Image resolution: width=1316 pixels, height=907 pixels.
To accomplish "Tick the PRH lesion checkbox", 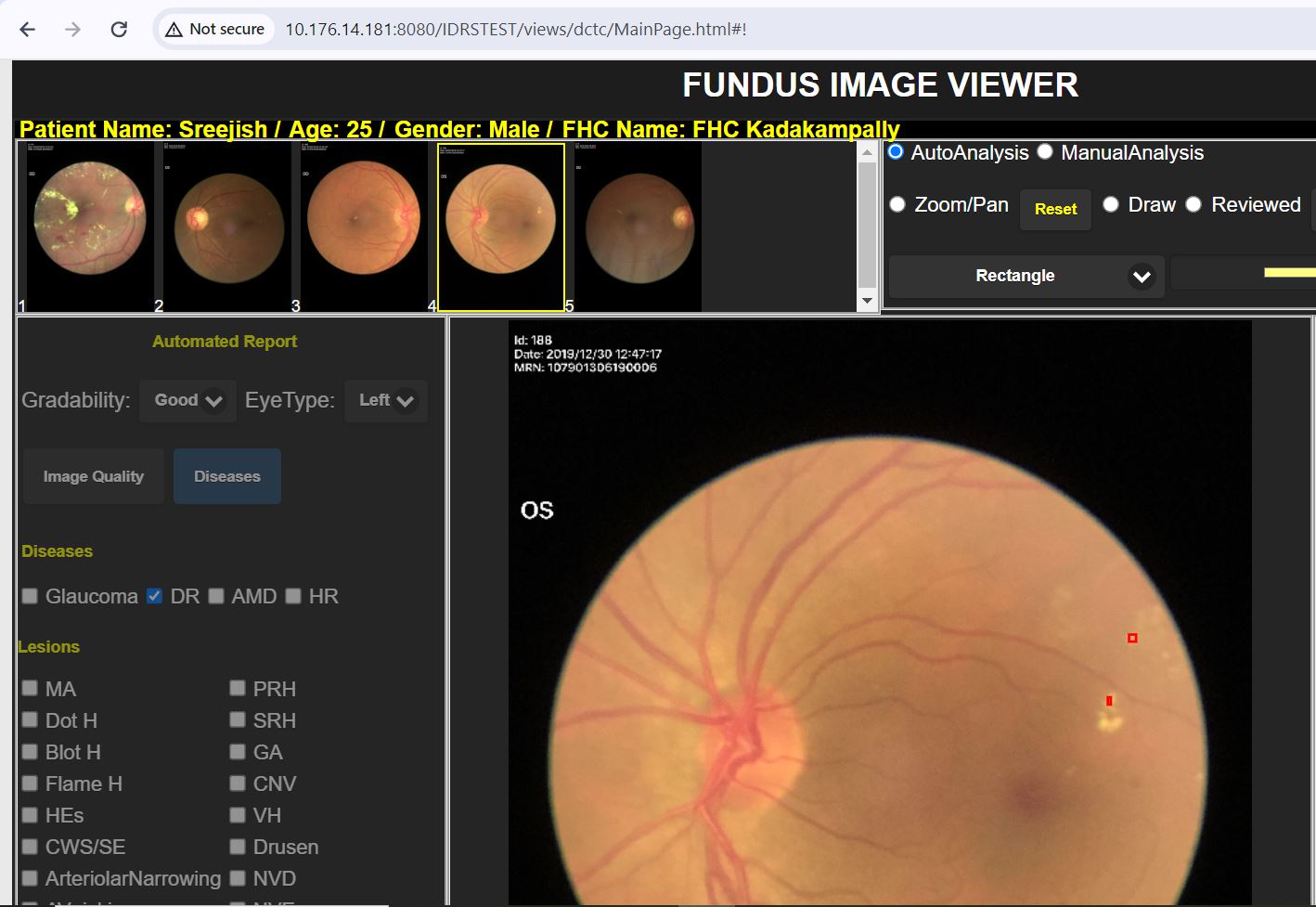I will pos(238,688).
